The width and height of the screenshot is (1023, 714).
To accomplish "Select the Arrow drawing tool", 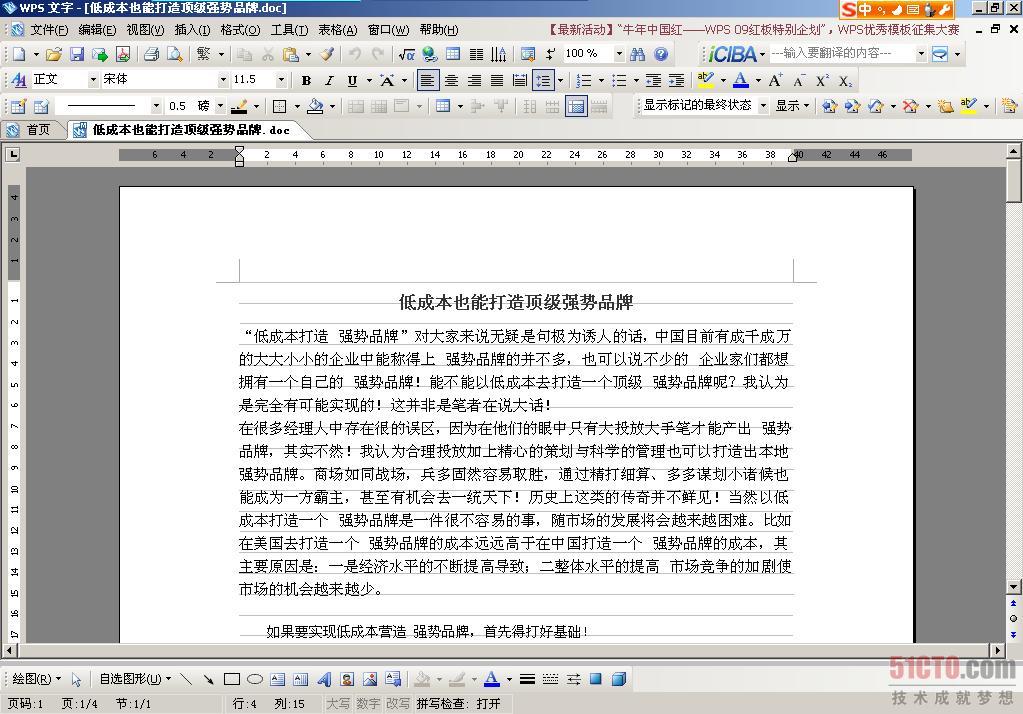I will pyautogui.click(x=208, y=679).
